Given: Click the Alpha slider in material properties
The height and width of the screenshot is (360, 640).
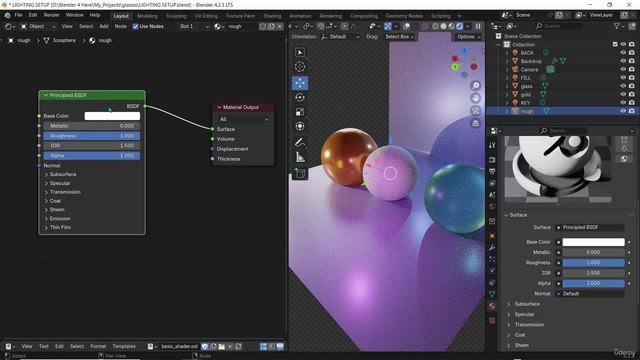Looking at the screenshot, I should [593, 283].
